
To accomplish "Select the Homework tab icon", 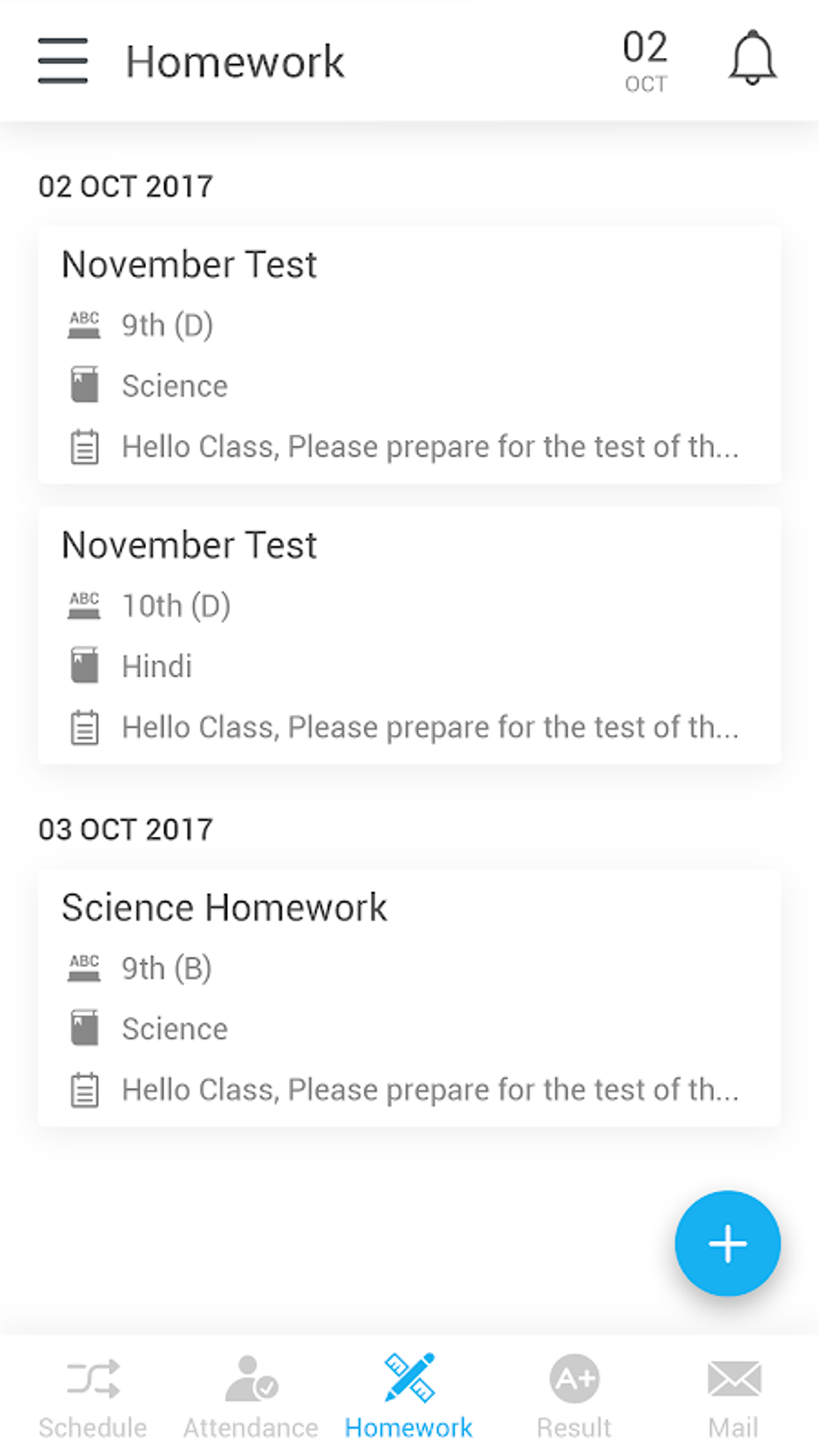I will (409, 1377).
